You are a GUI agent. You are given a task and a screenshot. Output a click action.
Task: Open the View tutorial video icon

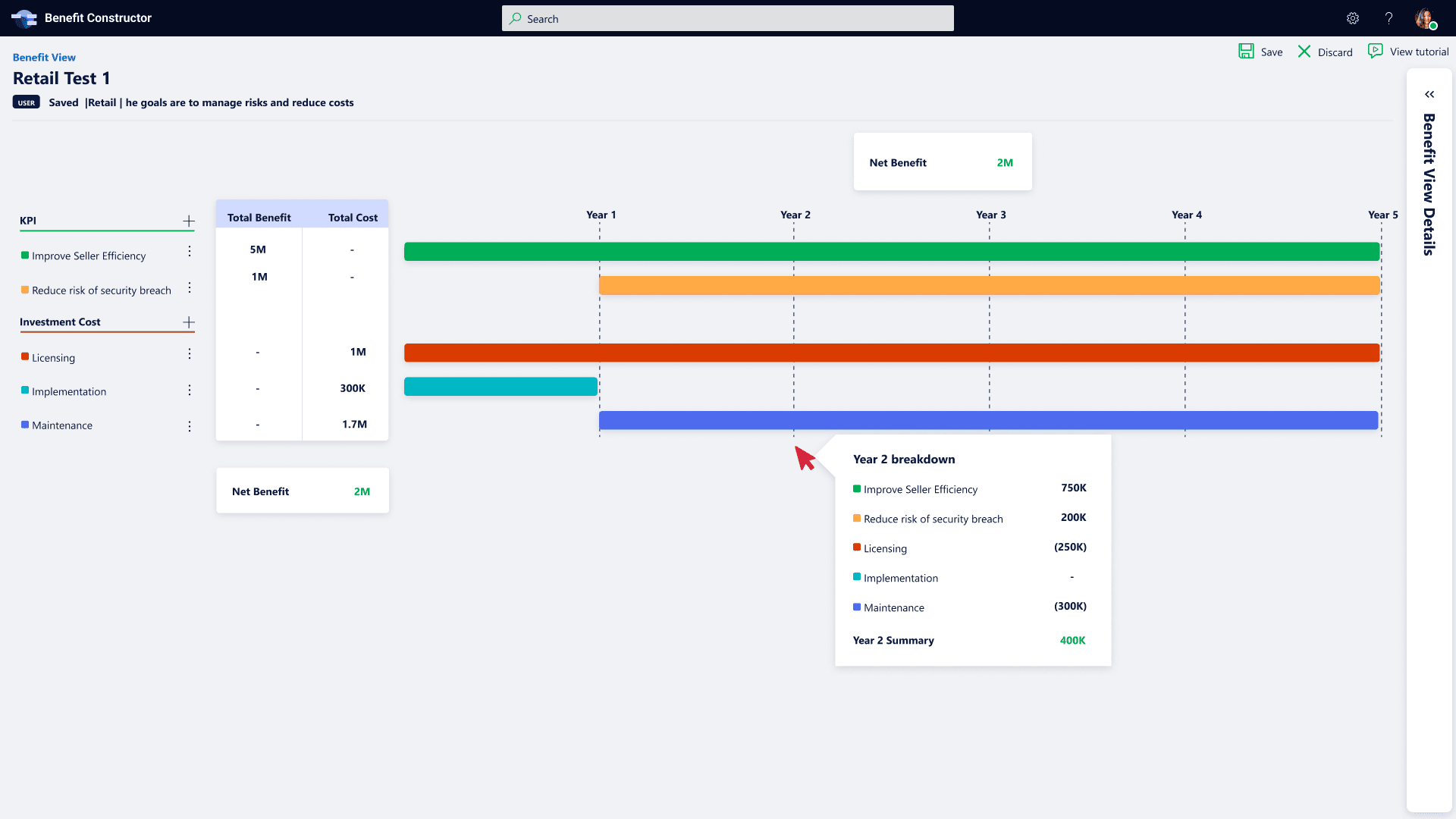click(x=1375, y=51)
